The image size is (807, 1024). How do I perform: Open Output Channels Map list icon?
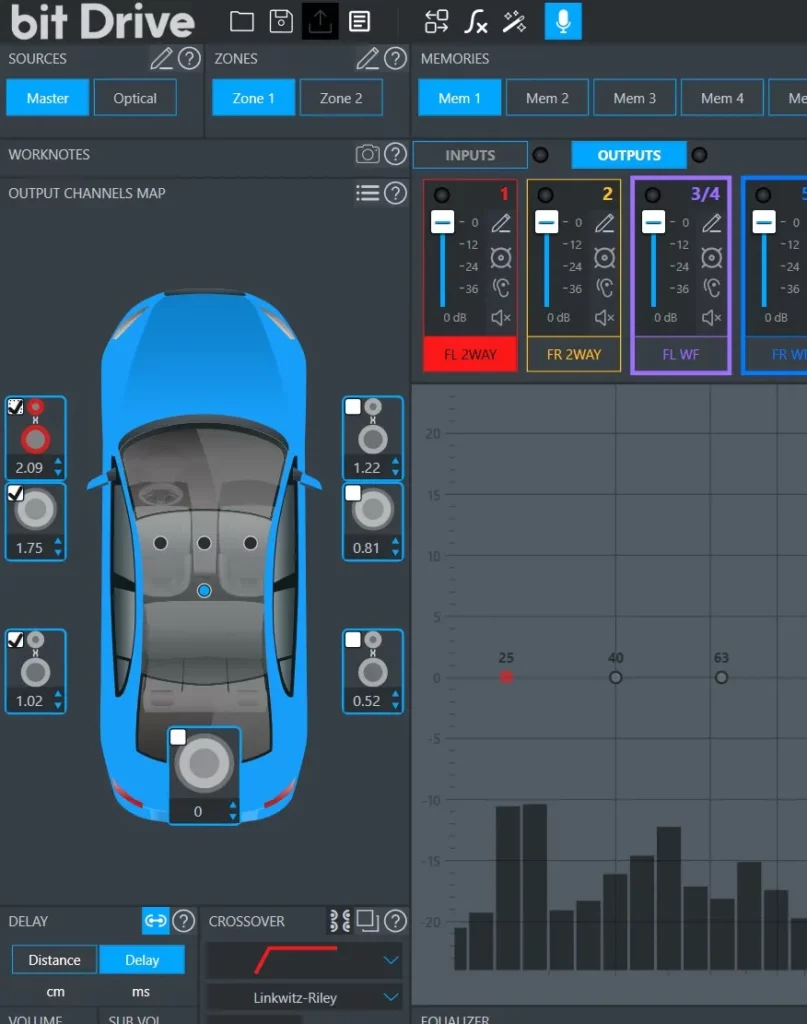coord(367,193)
